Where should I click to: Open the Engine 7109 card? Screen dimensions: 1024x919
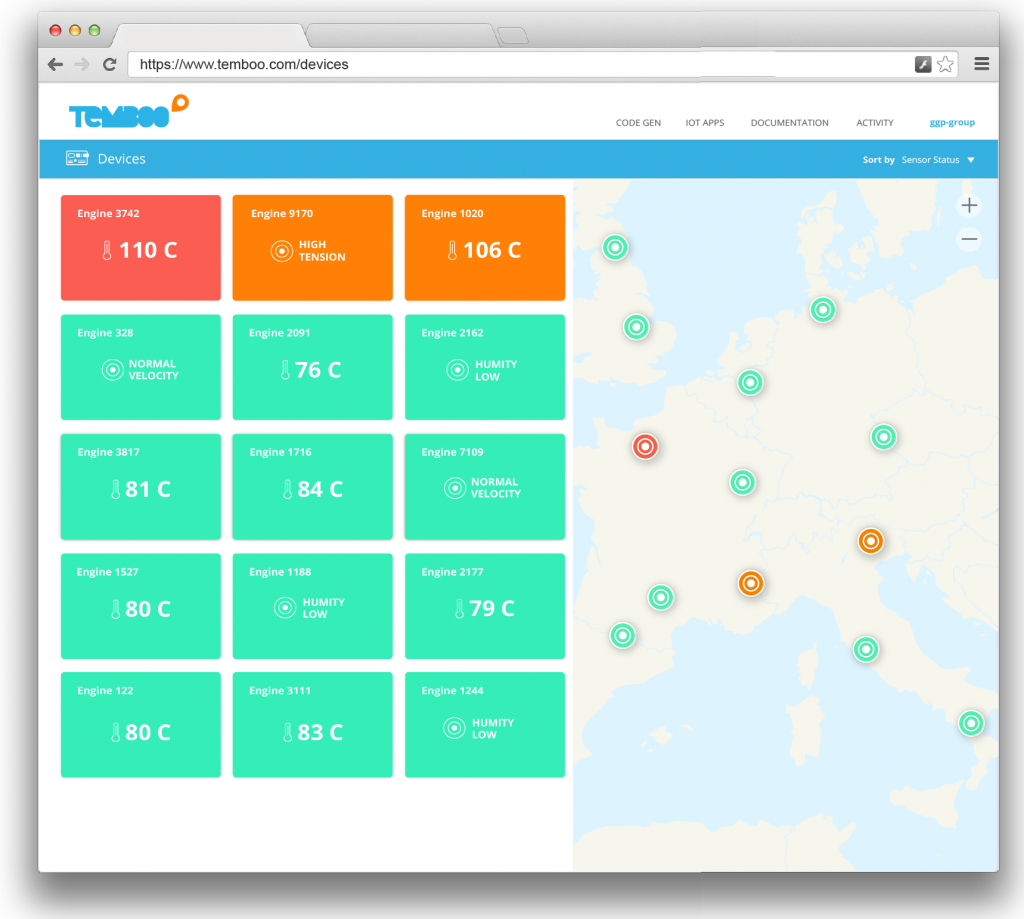click(485, 487)
